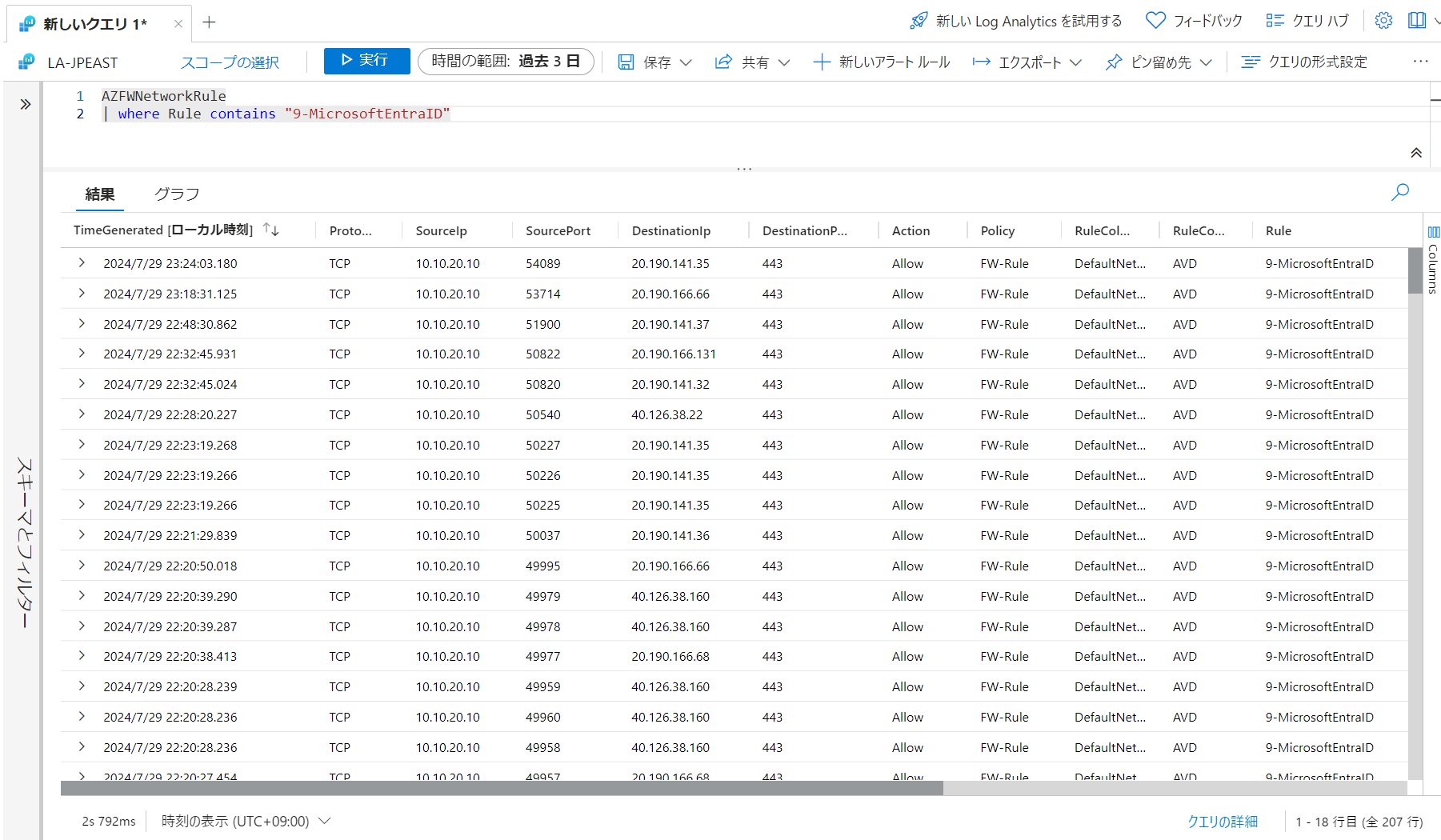1441x840 pixels.
Task: Expand the 共有 dropdown chevron
Action: [x=784, y=62]
